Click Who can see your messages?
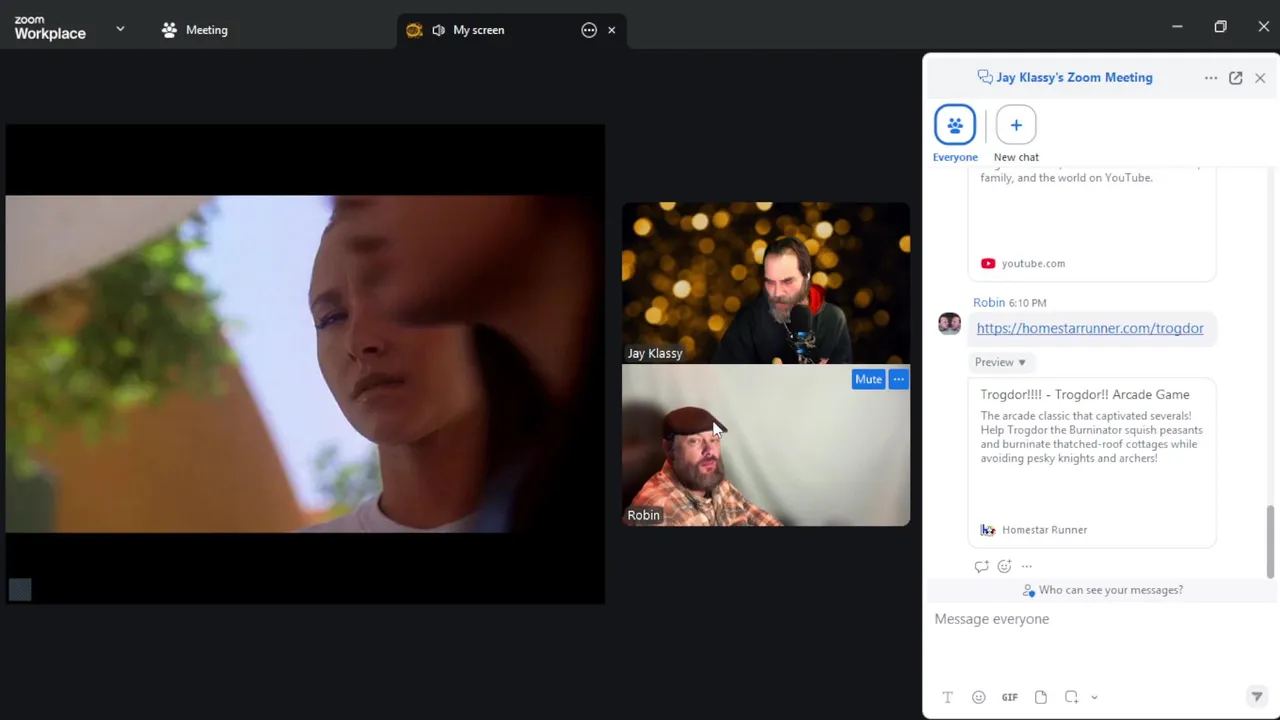Viewport: 1280px width, 720px height. pos(1102,590)
